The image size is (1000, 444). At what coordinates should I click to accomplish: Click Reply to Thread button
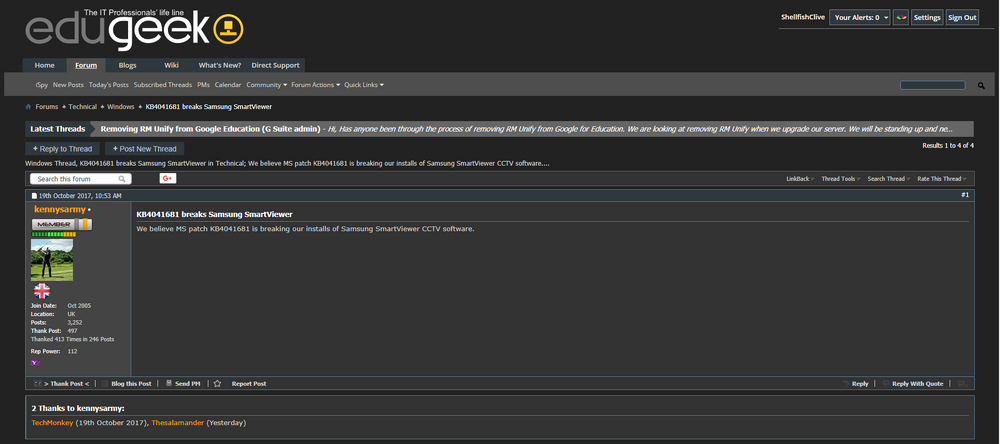pos(62,149)
